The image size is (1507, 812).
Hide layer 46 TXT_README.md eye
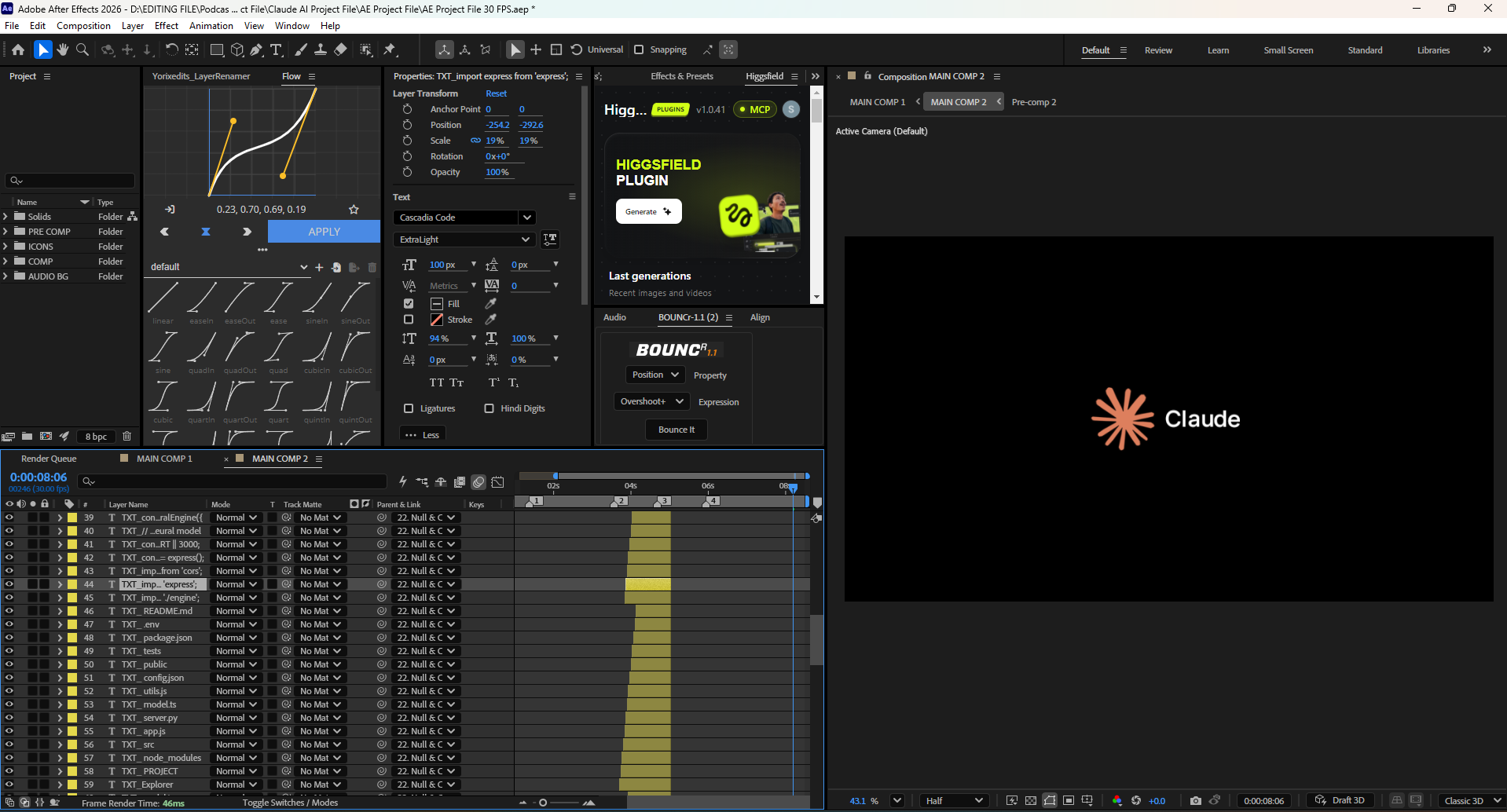tap(9, 611)
